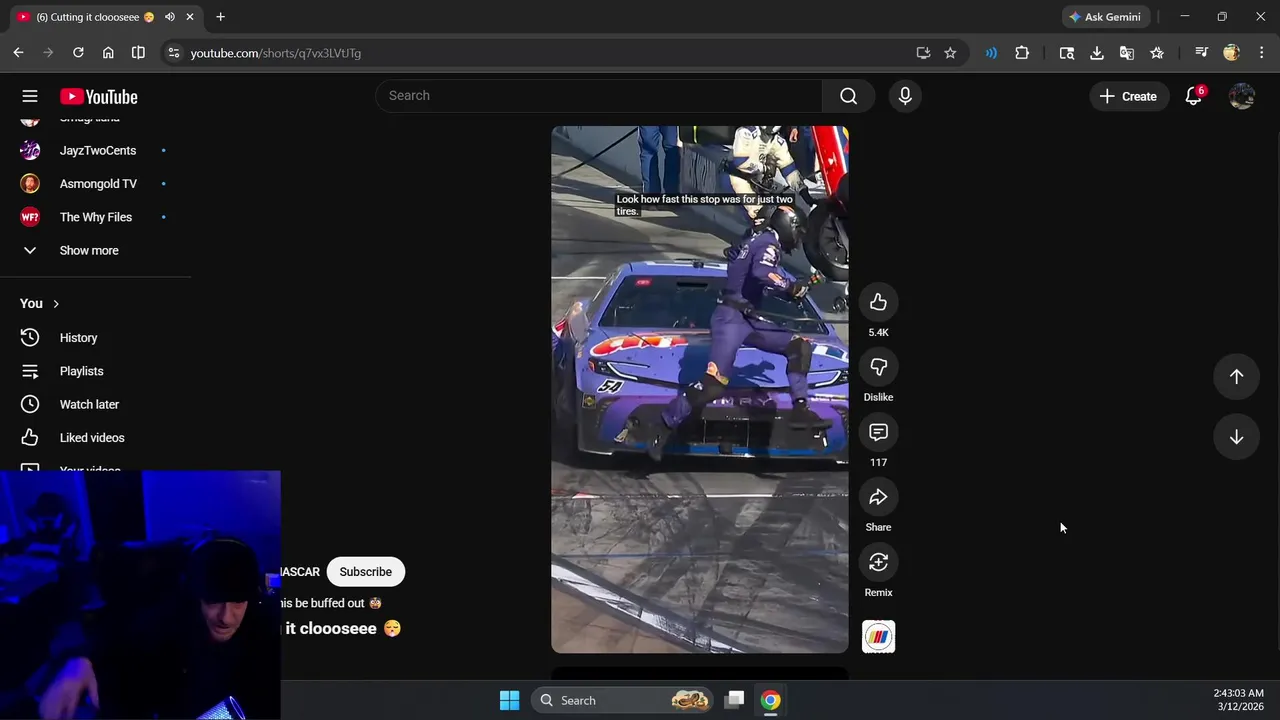The image size is (1280, 720).
Task: Click the Create button
Action: point(1128,96)
